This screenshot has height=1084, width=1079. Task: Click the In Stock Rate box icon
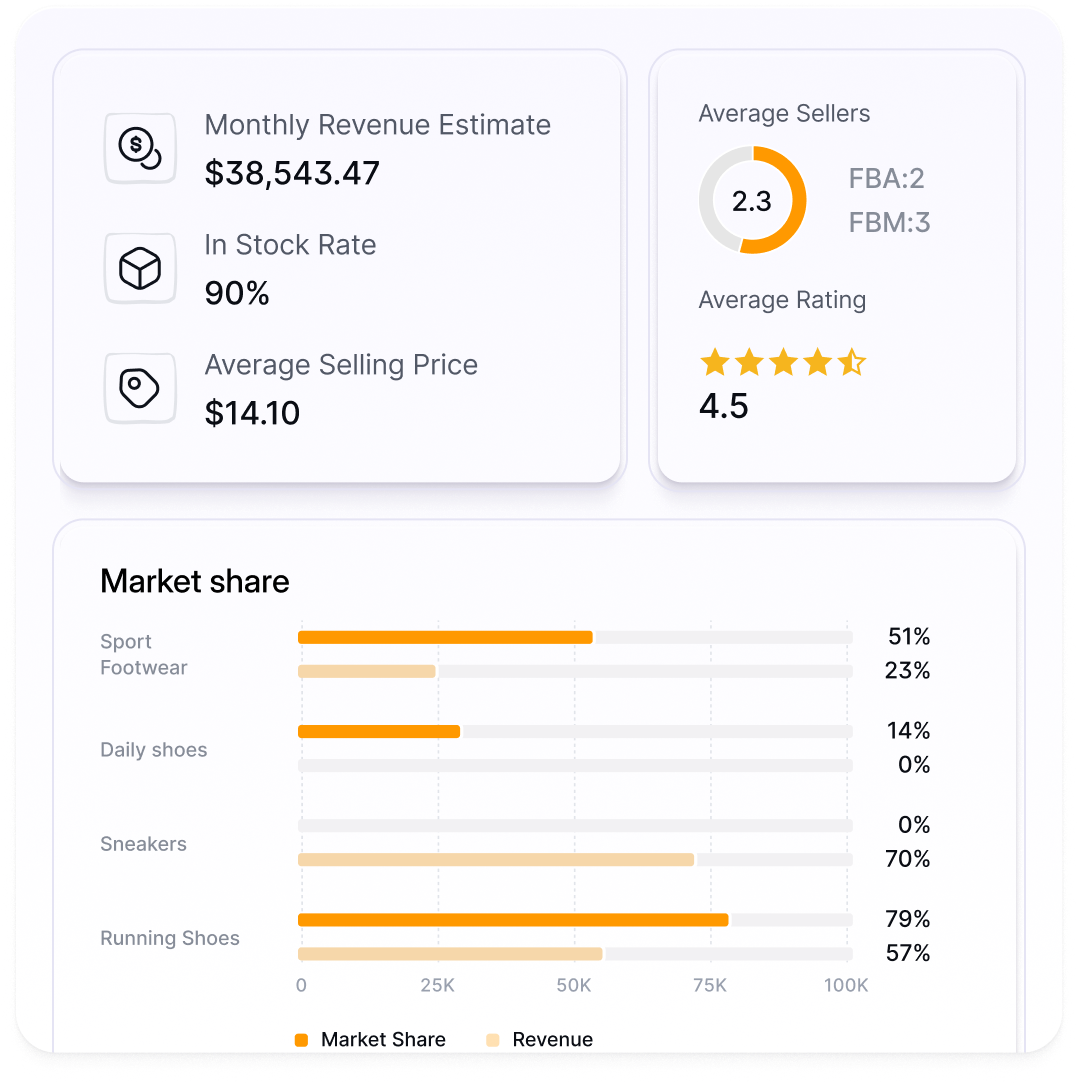140,268
